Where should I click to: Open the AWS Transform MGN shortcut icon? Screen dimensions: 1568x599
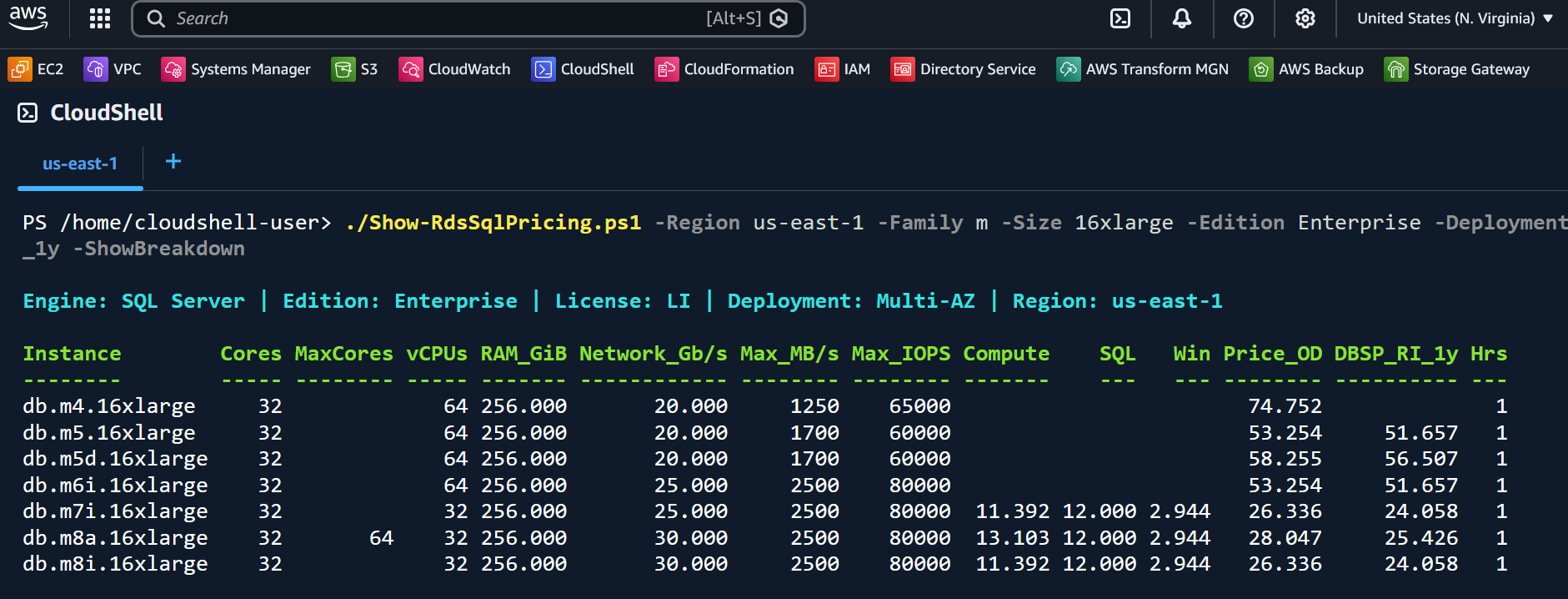tap(1069, 69)
